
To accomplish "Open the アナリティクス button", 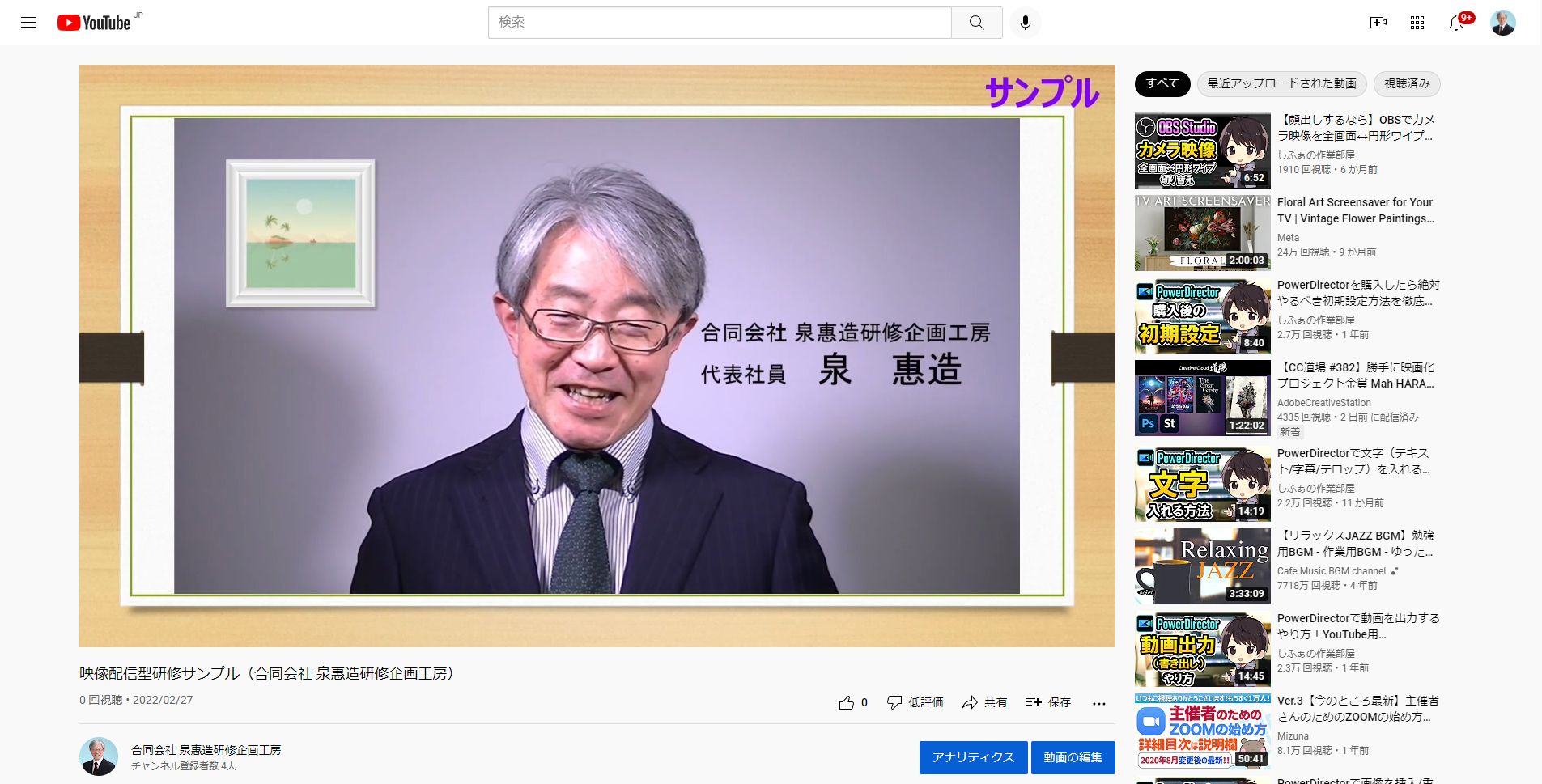I will pyautogui.click(x=973, y=757).
